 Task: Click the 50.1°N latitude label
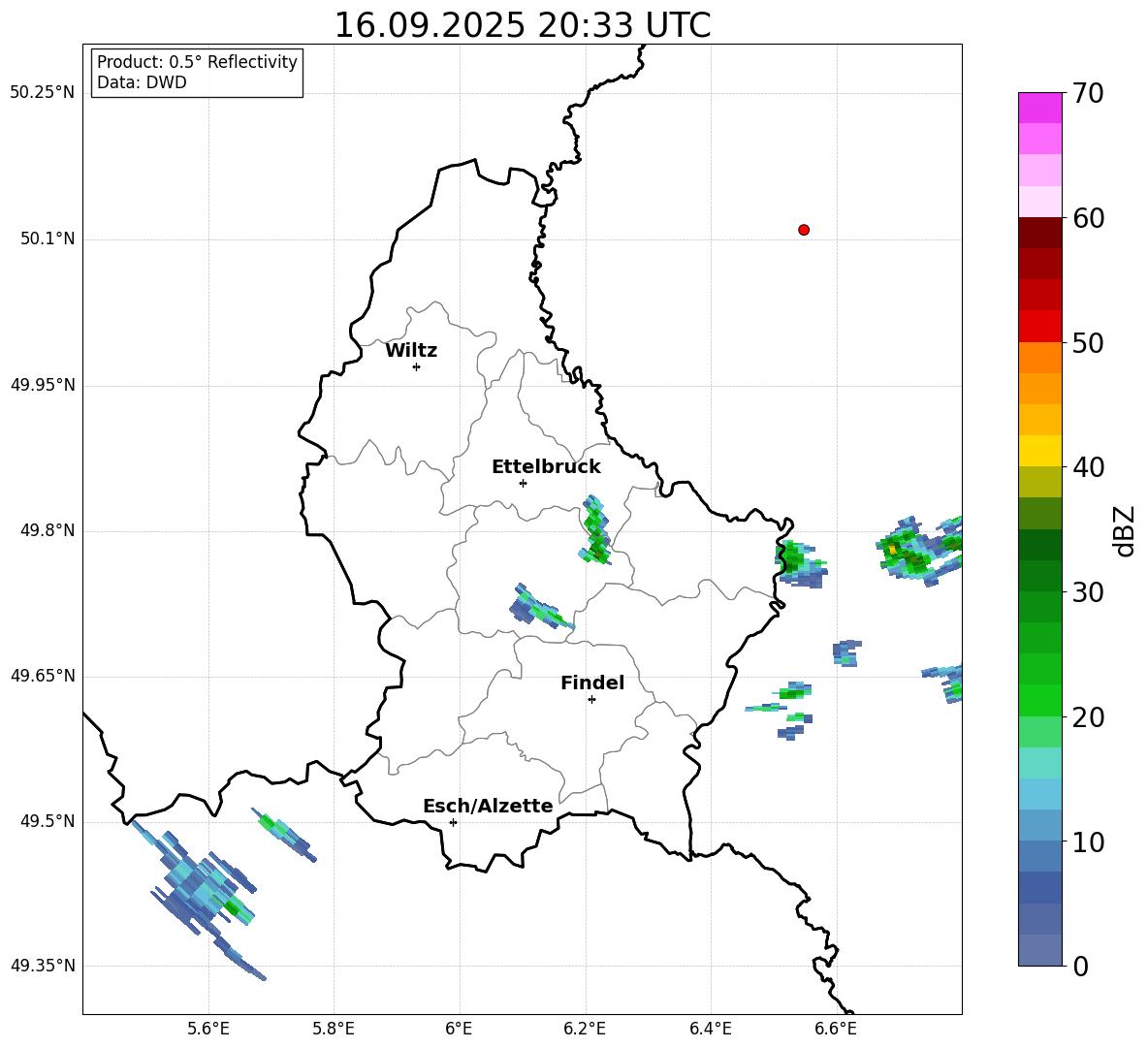pos(48,238)
